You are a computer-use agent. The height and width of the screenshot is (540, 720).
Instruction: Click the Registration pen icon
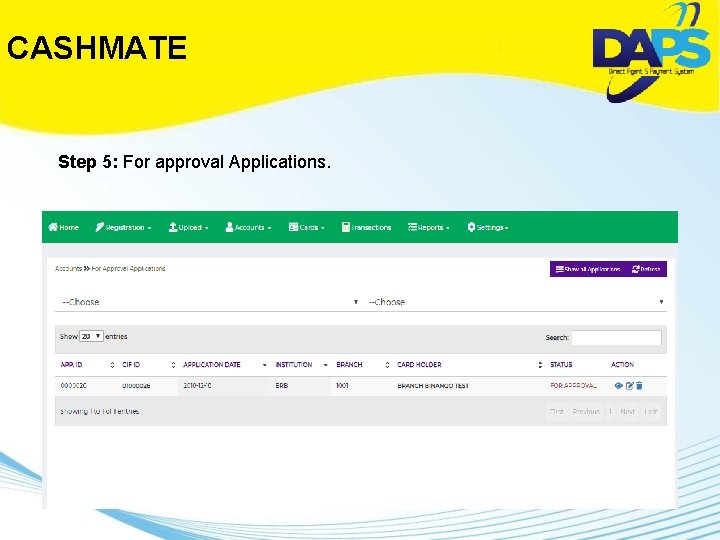100,227
